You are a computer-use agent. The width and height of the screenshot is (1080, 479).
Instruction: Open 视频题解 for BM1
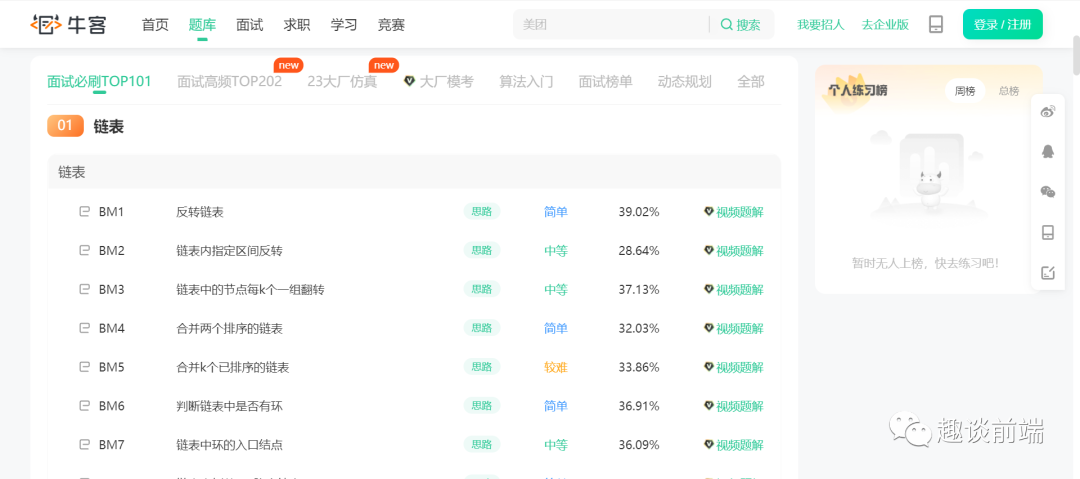pyautogui.click(x=734, y=212)
